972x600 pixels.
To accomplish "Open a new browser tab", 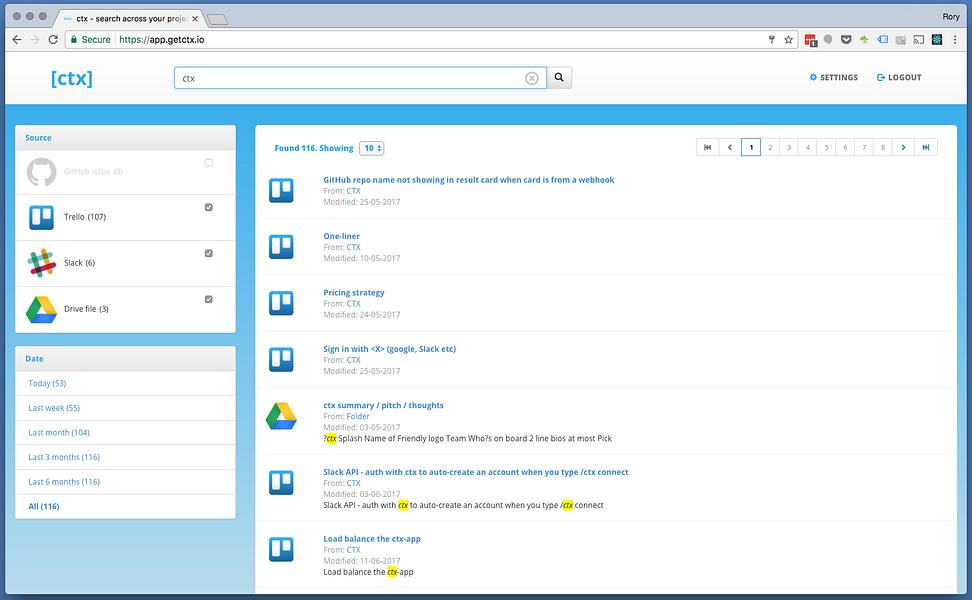I will 217,19.
